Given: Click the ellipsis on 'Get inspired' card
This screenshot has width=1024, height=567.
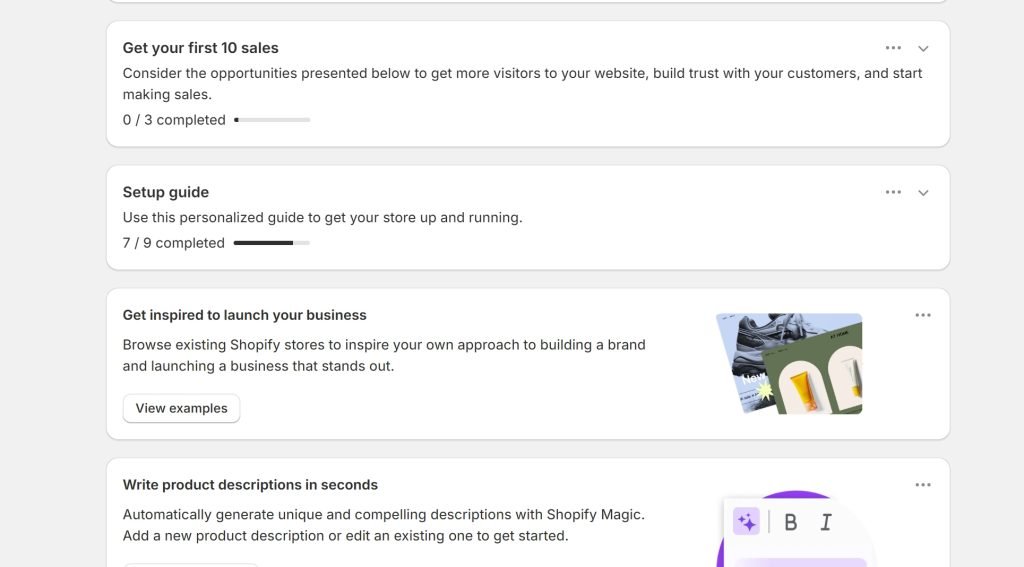Looking at the screenshot, I should 923,315.
